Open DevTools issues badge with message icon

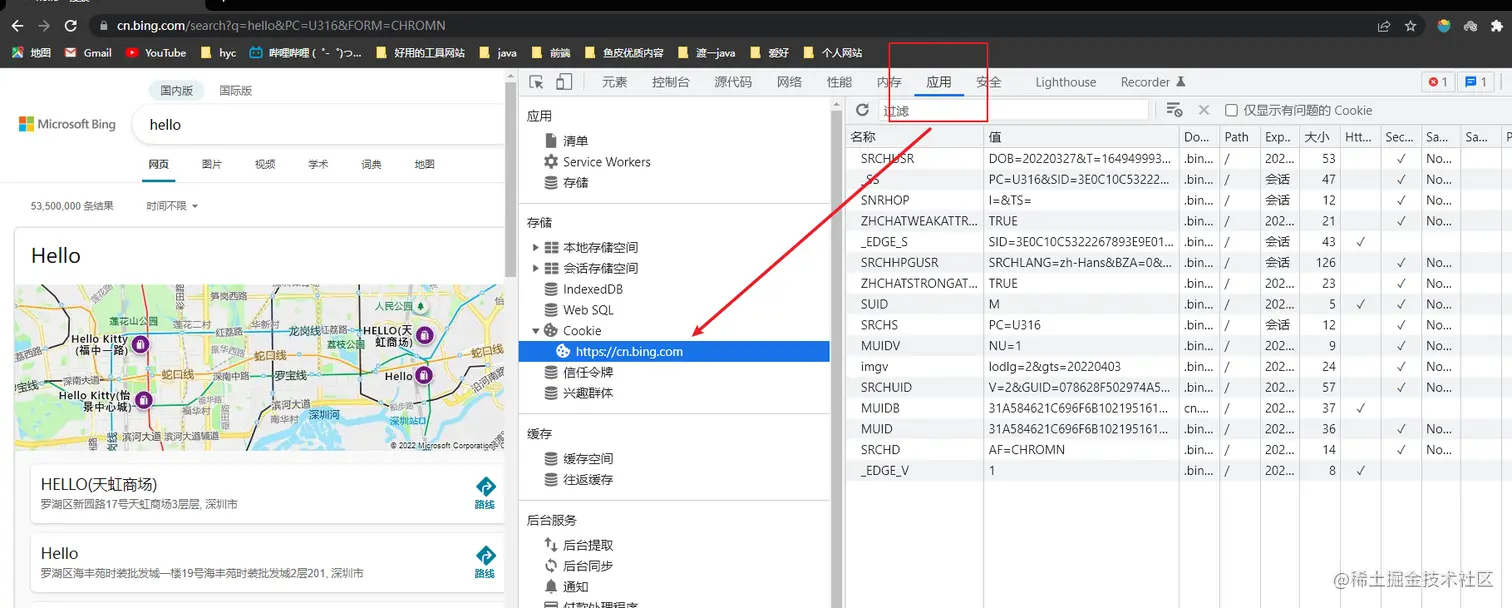(x=1476, y=82)
